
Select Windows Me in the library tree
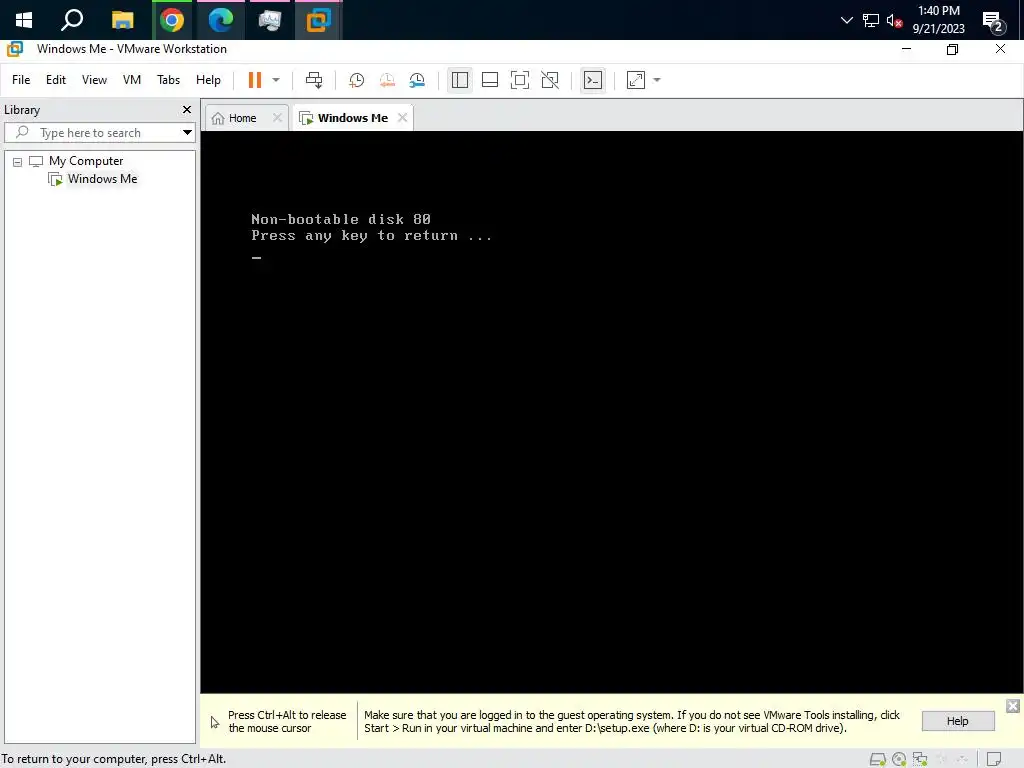(x=103, y=179)
